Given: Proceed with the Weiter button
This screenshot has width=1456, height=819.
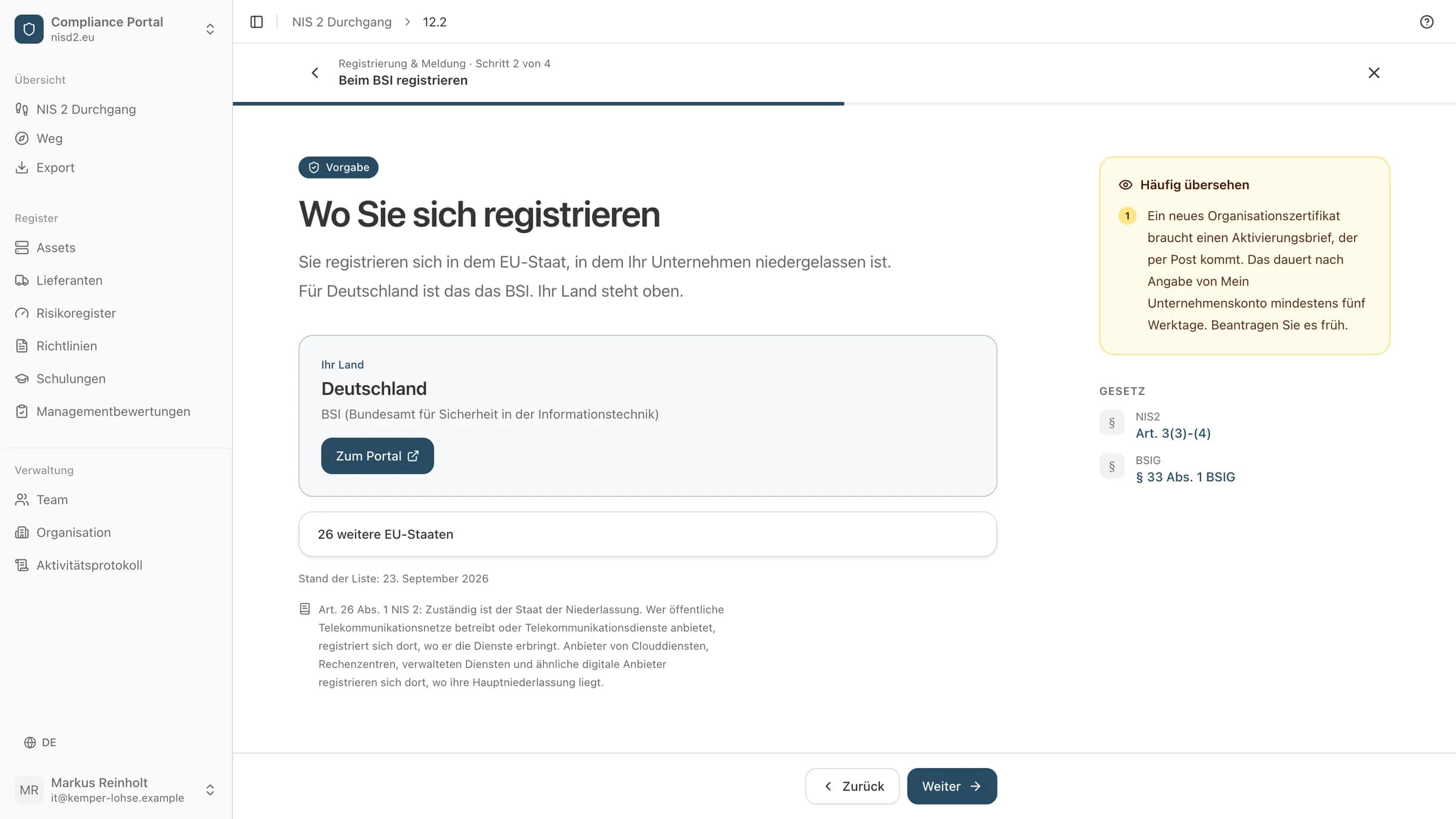Looking at the screenshot, I should click(952, 786).
